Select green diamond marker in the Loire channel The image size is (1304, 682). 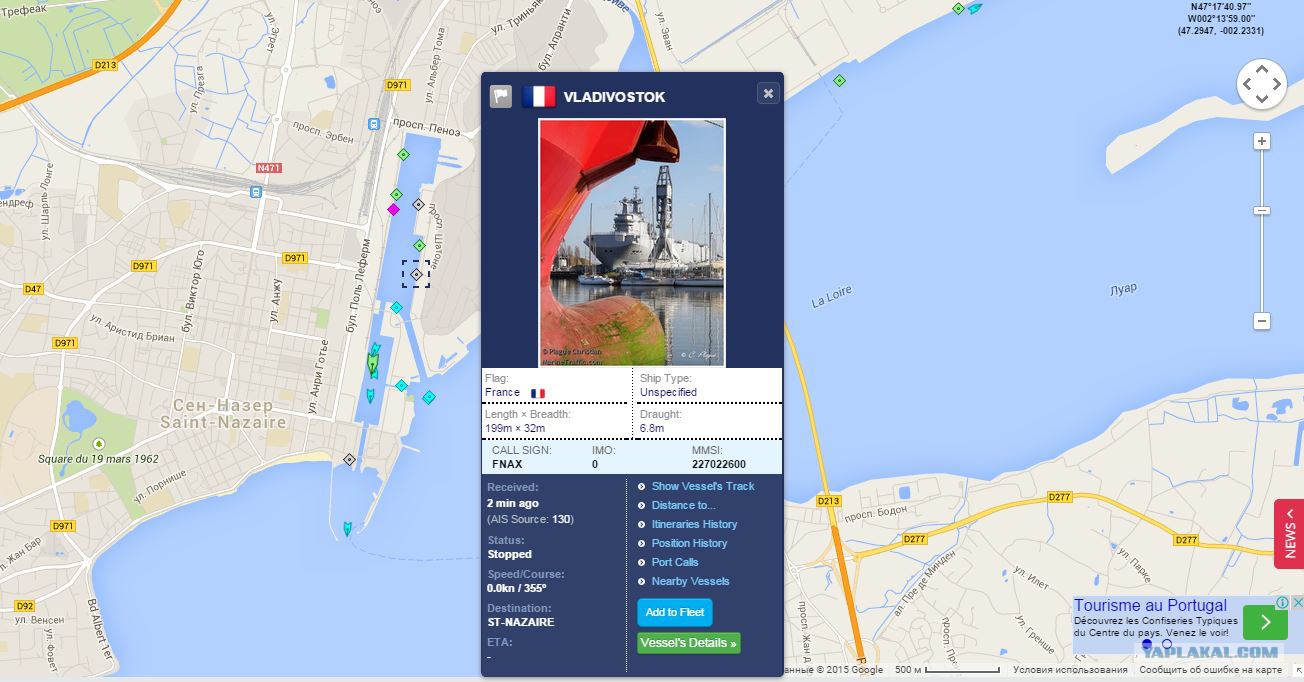(x=839, y=80)
